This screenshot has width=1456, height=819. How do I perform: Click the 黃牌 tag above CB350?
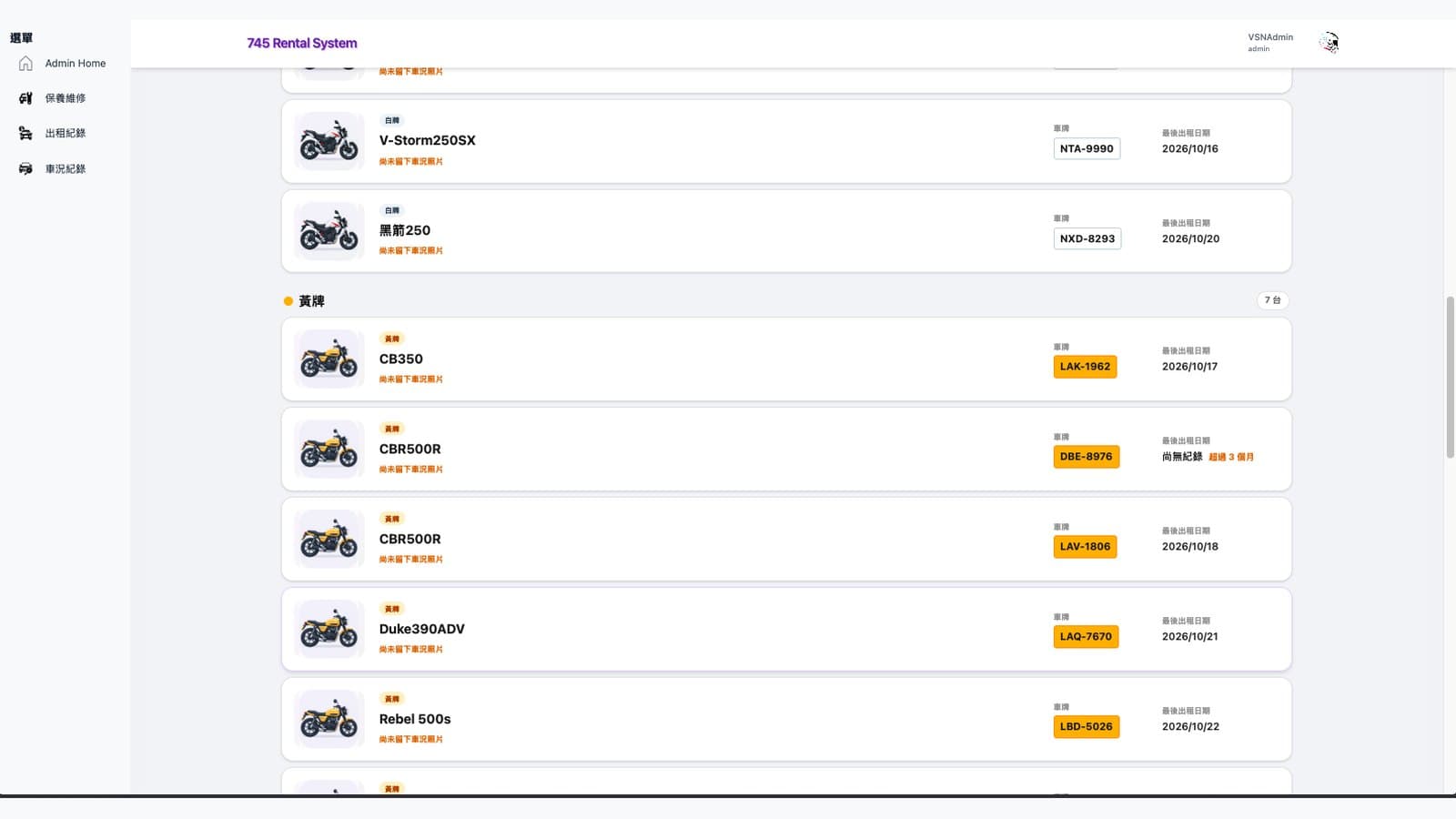(392, 339)
